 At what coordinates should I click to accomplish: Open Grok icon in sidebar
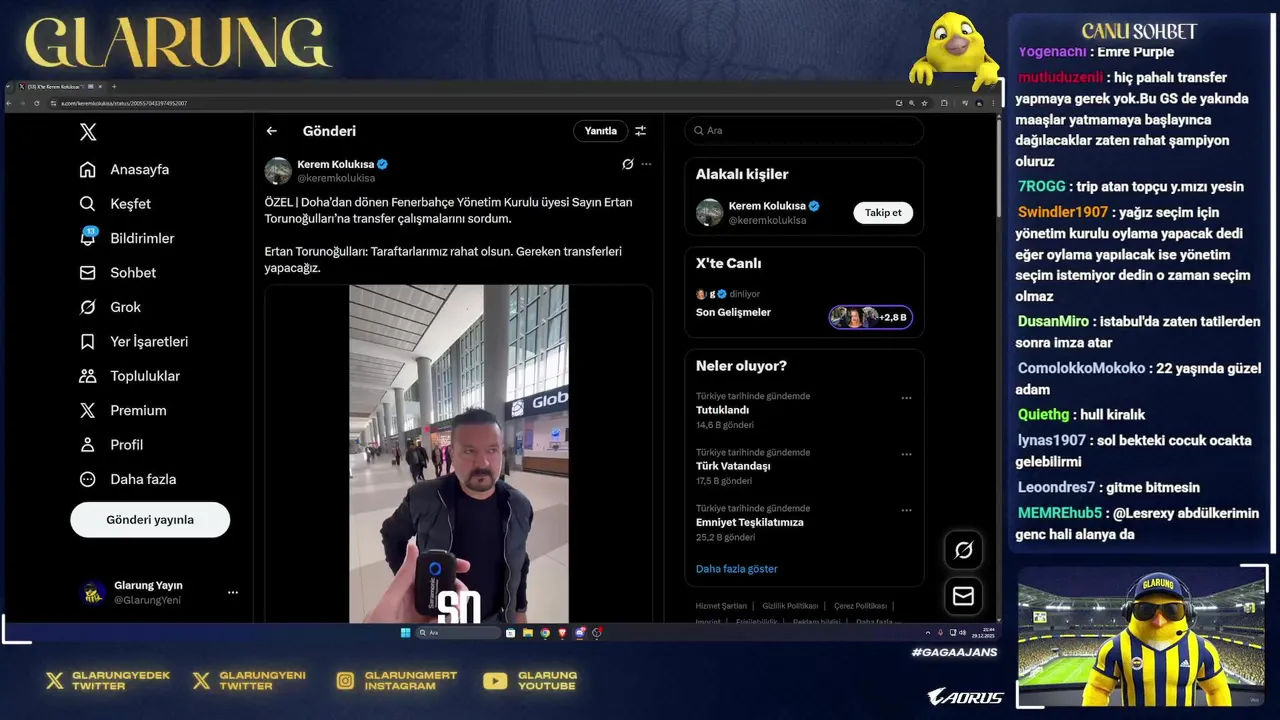(x=88, y=307)
